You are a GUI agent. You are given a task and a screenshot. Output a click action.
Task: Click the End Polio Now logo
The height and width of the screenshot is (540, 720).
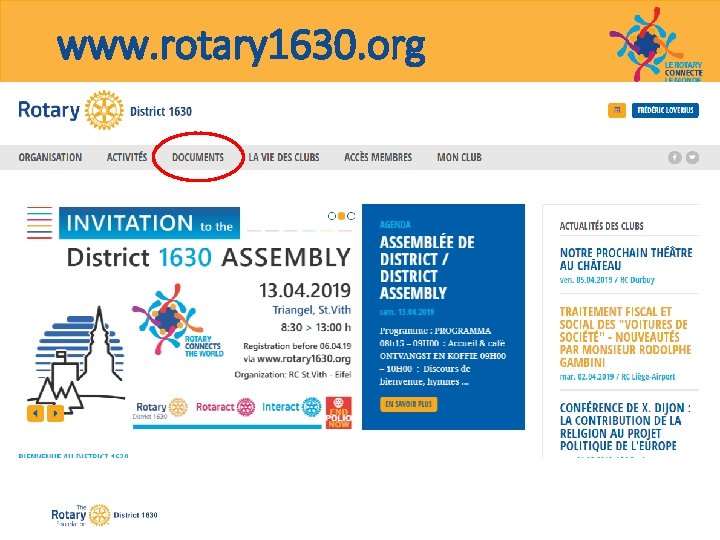pyautogui.click(x=338, y=413)
